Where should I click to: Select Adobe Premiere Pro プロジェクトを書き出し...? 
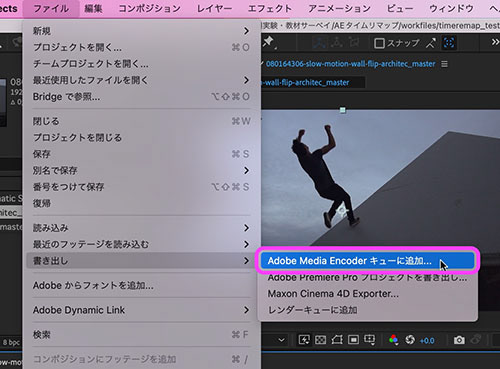tap(368, 277)
